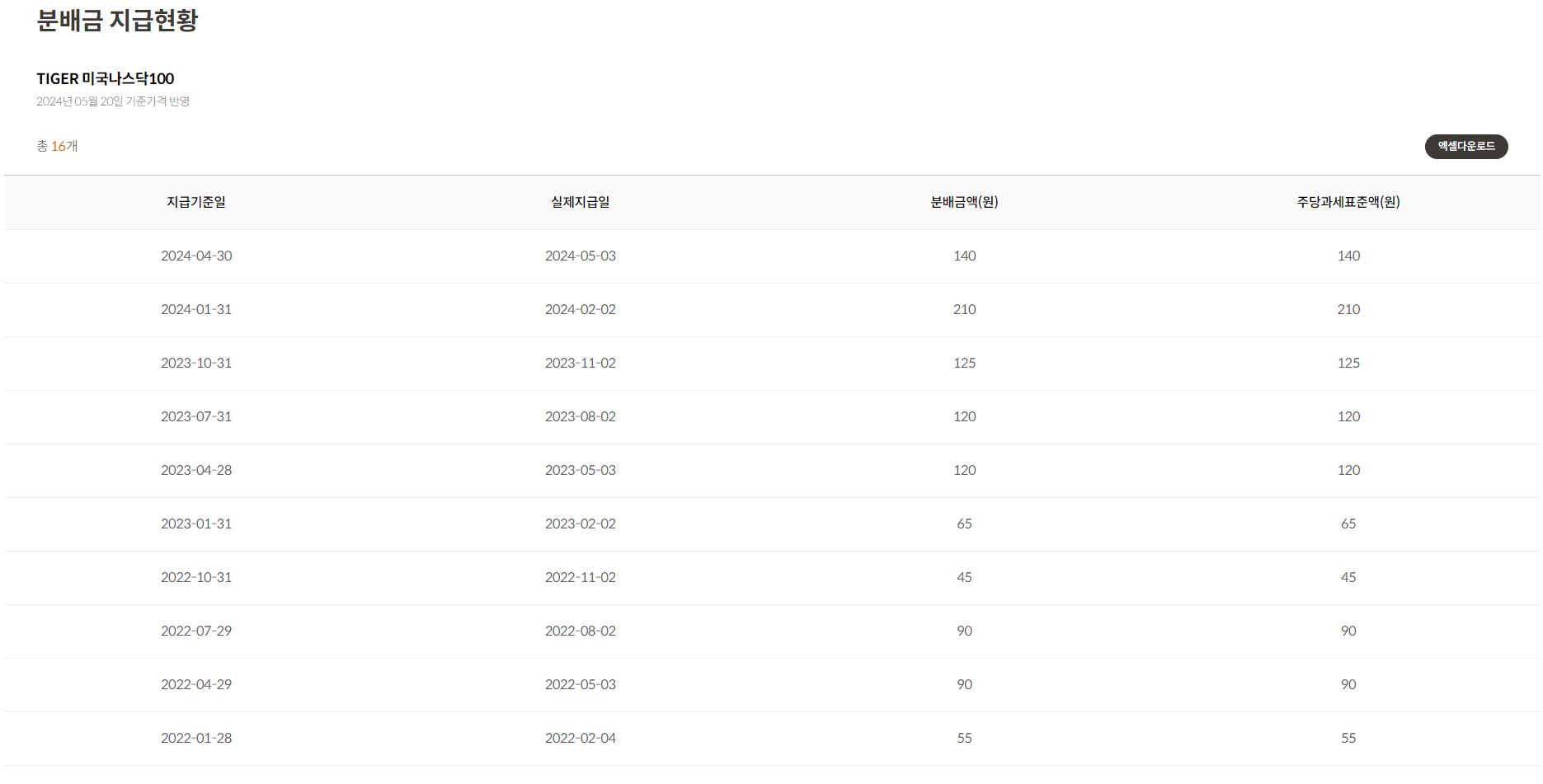The image size is (1543, 784).
Task: Click 분배금액 140 in the 2024-04-30 row
Action: [964, 256]
